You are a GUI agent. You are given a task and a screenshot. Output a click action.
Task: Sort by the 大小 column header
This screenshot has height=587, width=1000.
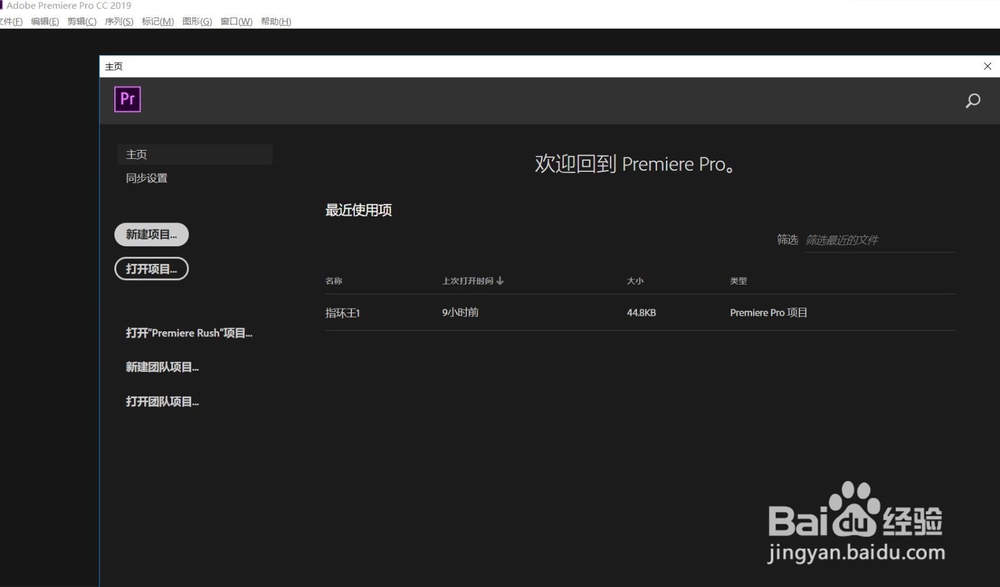635,281
